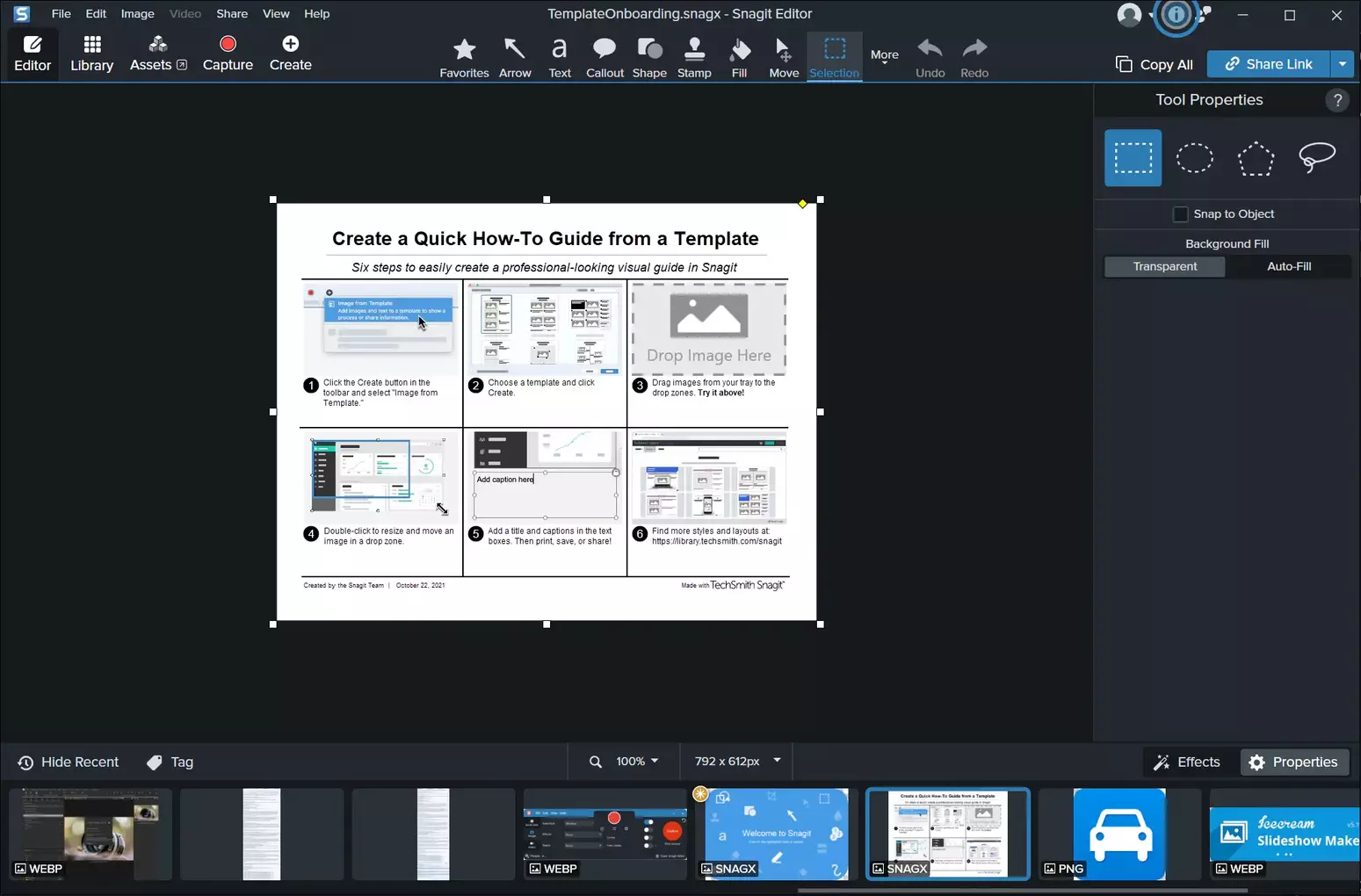Viewport: 1361px width, 896px height.
Task: Choose the lasso freehand selection shape
Action: tap(1316, 158)
